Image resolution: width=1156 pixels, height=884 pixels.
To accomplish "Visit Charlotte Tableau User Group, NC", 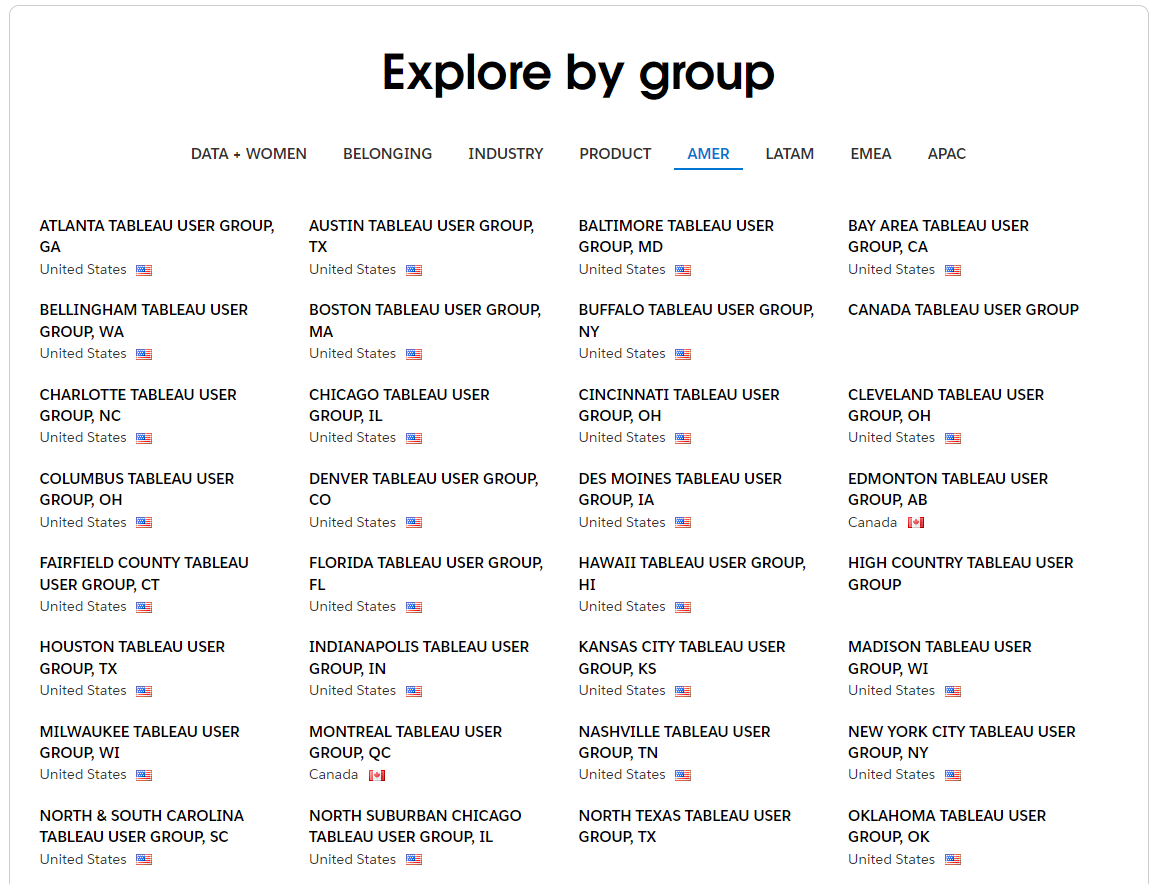I will [x=138, y=405].
